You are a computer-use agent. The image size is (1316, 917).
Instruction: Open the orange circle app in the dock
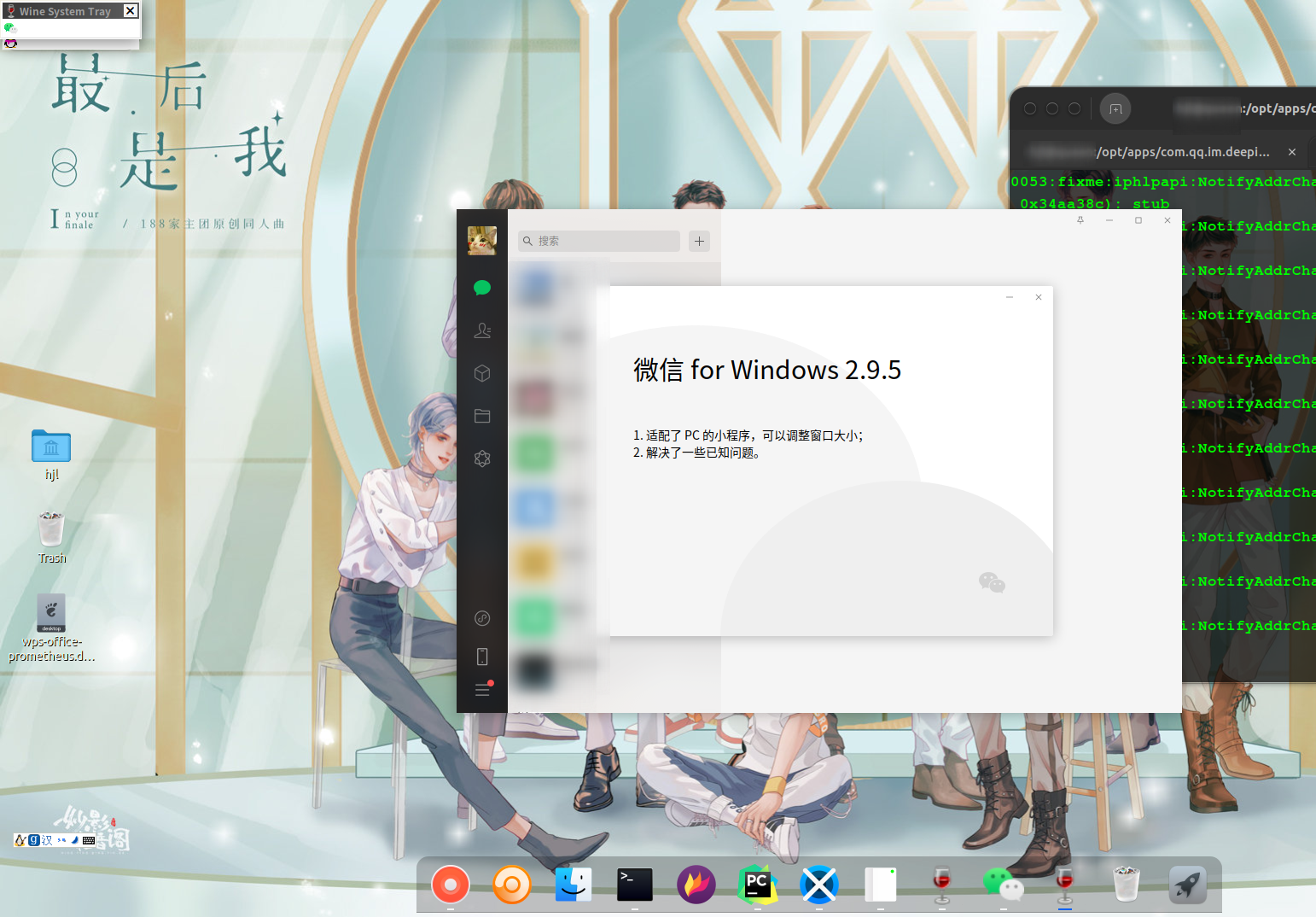512,885
